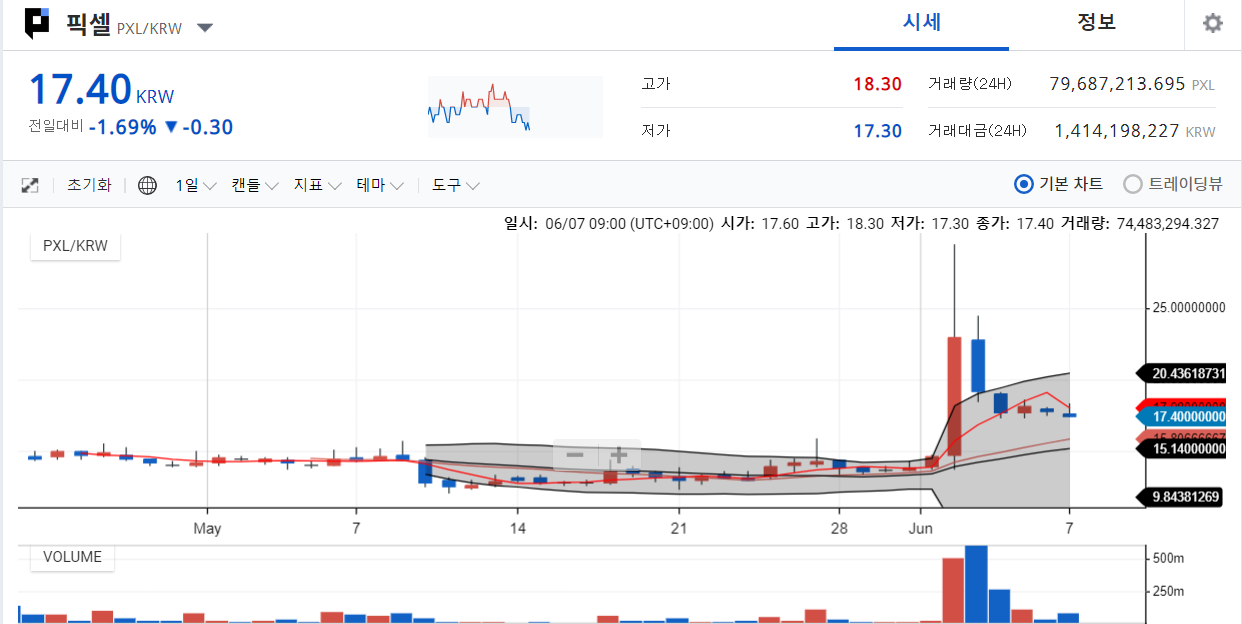Click the 14 date axis label

tap(517, 527)
